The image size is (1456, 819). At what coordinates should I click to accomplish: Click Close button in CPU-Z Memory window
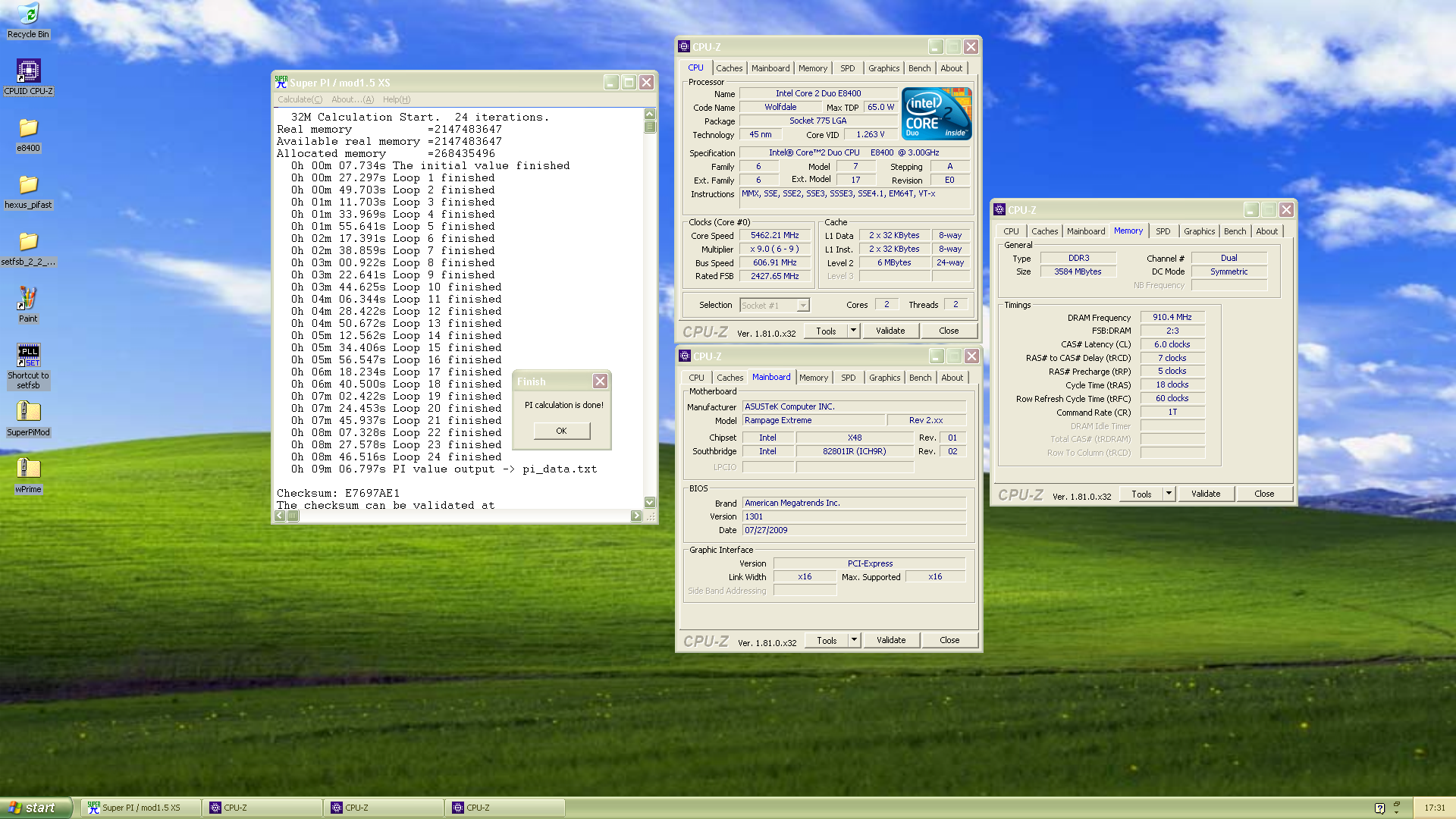pos(1264,494)
